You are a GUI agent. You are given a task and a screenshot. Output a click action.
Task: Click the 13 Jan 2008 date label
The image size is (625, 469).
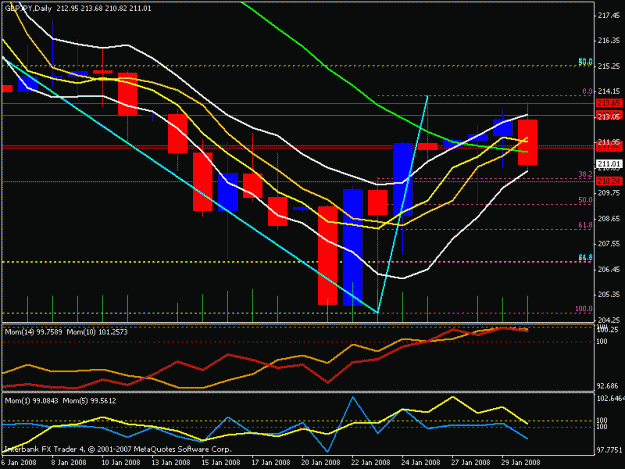(171, 462)
